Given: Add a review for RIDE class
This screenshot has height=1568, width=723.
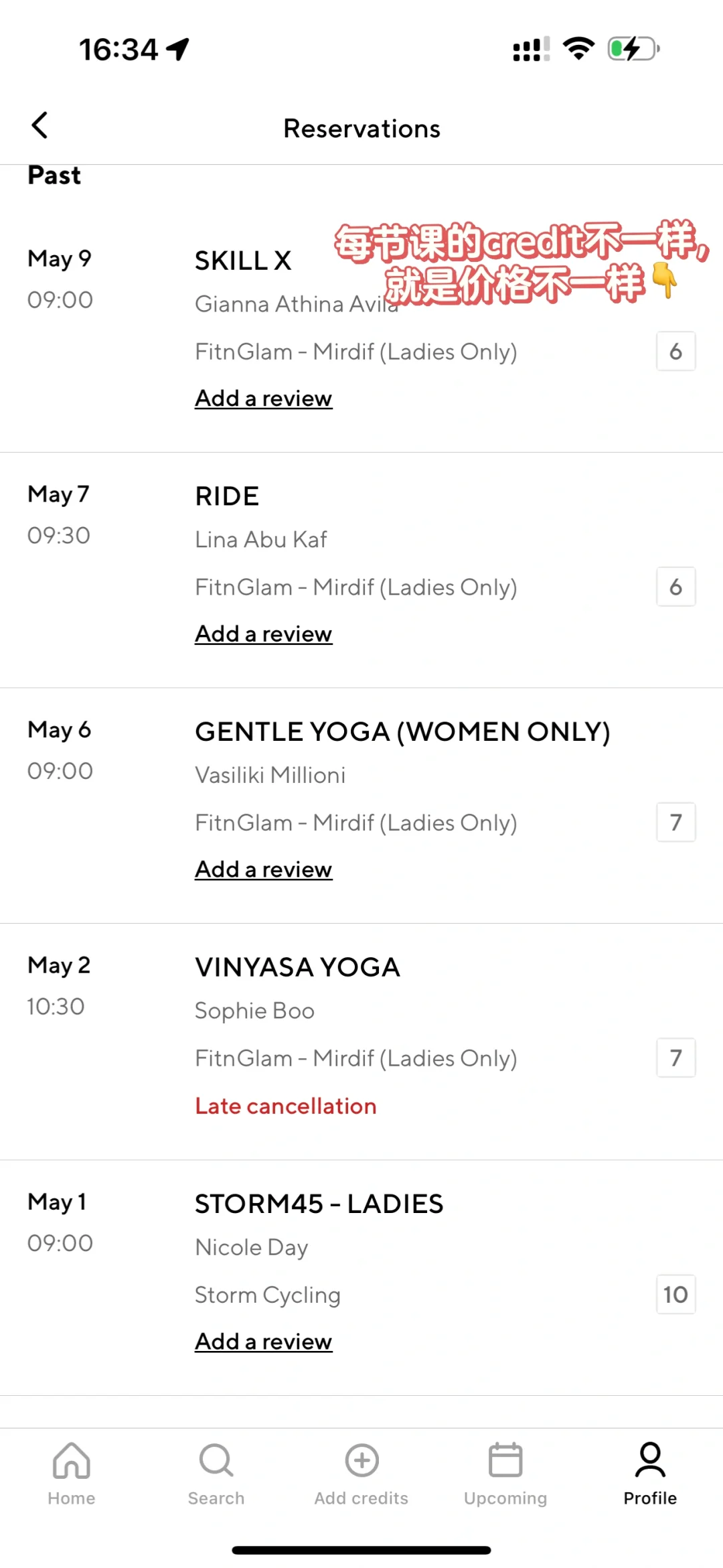Looking at the screenshot, I should [263, 634].
